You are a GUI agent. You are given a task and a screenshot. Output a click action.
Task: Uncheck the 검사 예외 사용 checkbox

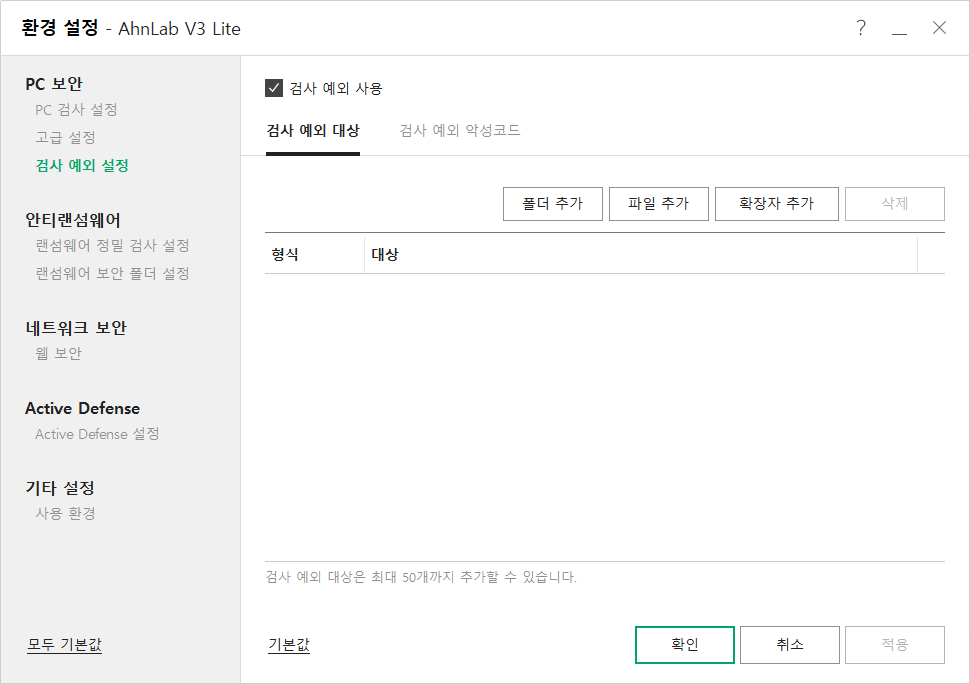click(273, 88)
